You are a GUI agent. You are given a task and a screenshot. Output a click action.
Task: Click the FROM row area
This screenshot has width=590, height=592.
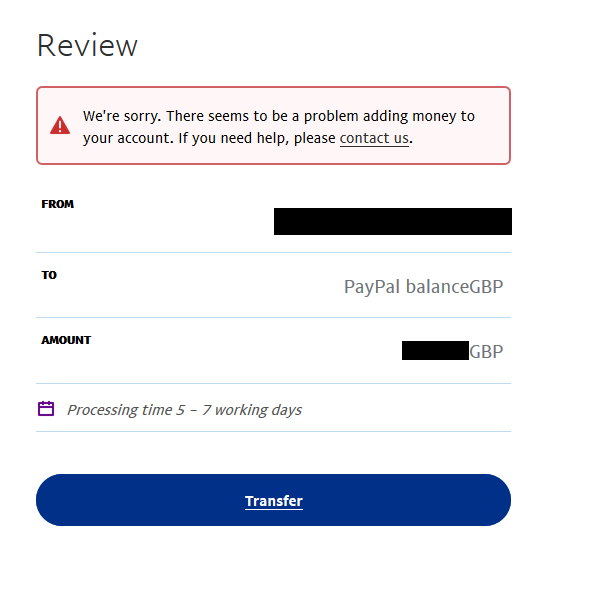[273, 220]
